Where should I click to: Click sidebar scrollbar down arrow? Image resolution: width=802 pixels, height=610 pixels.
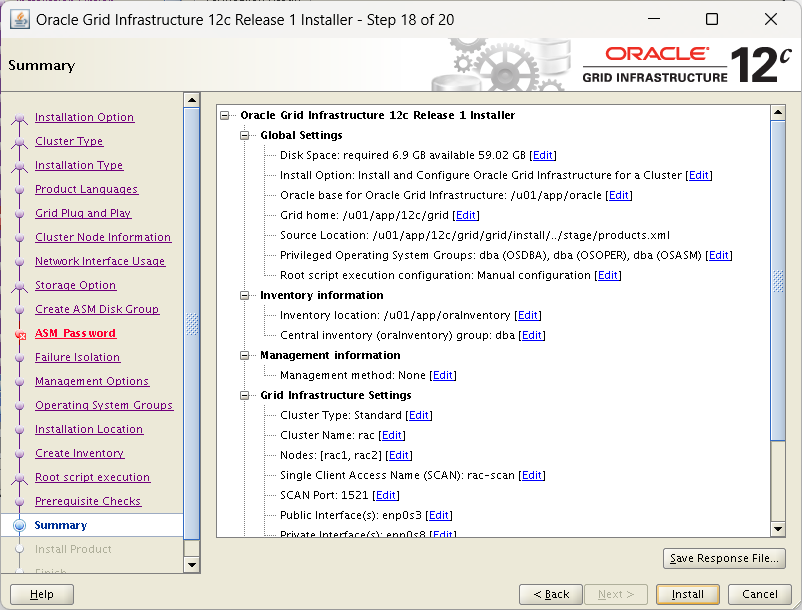(x=192, y=565)
